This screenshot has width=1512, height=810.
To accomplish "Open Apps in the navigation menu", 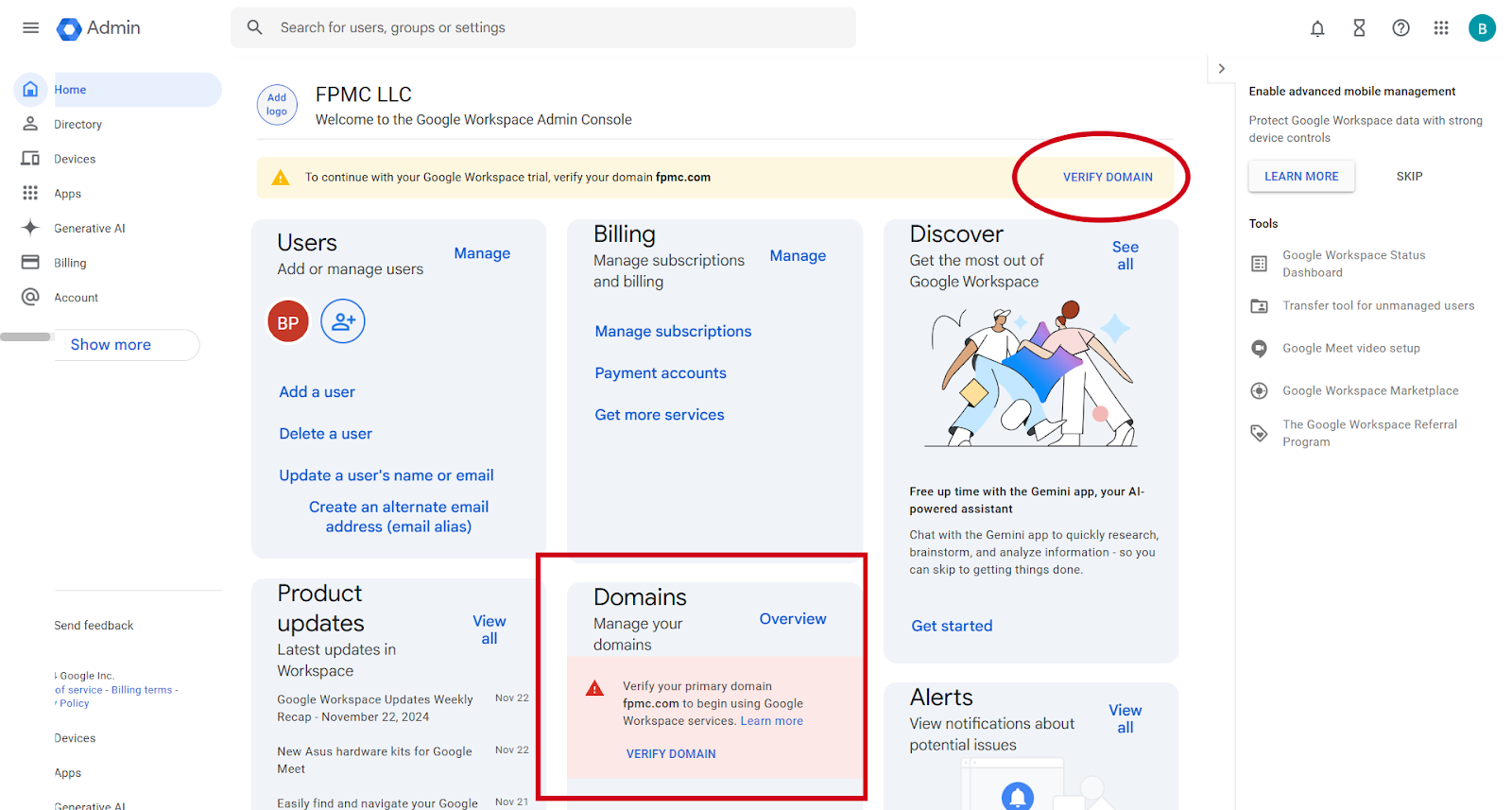I will pyautogui.click(x=67, y=194).
